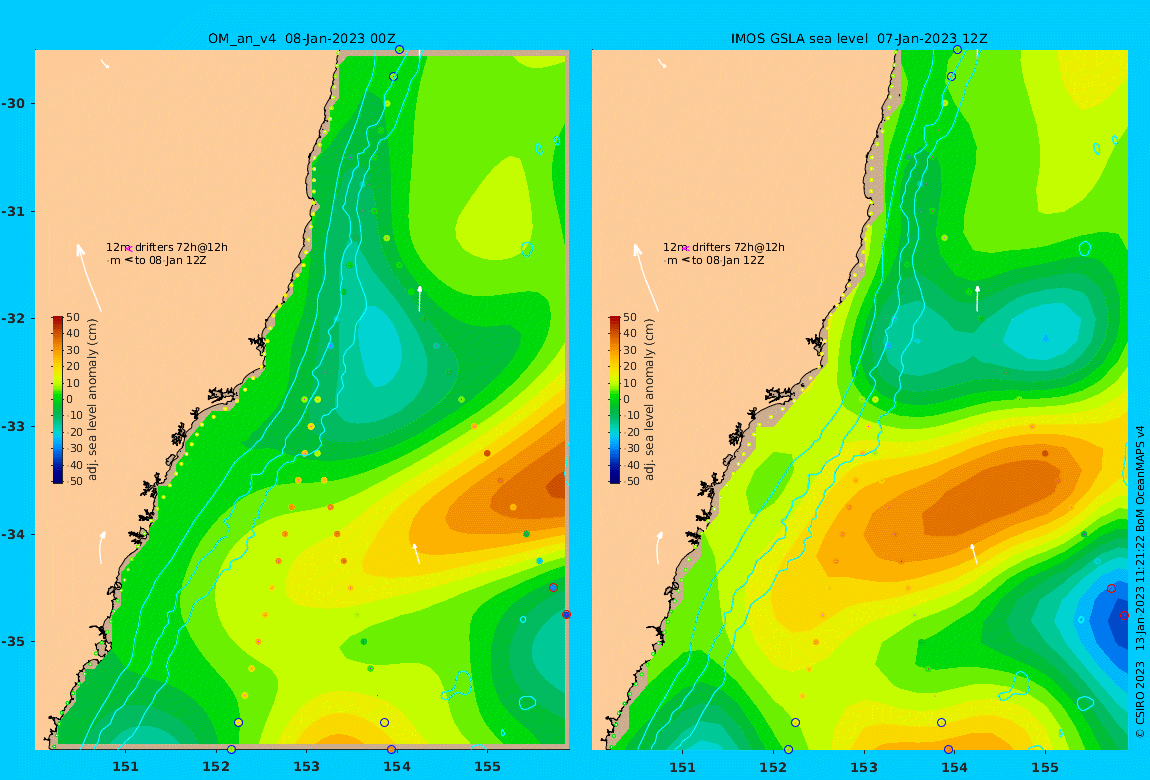The height and width of the screenshot is (780, 1150).
Task: Click the left panel title 'OM_an_v4 08-Jan-2023 00Z'
Action: tap(301, 39)
